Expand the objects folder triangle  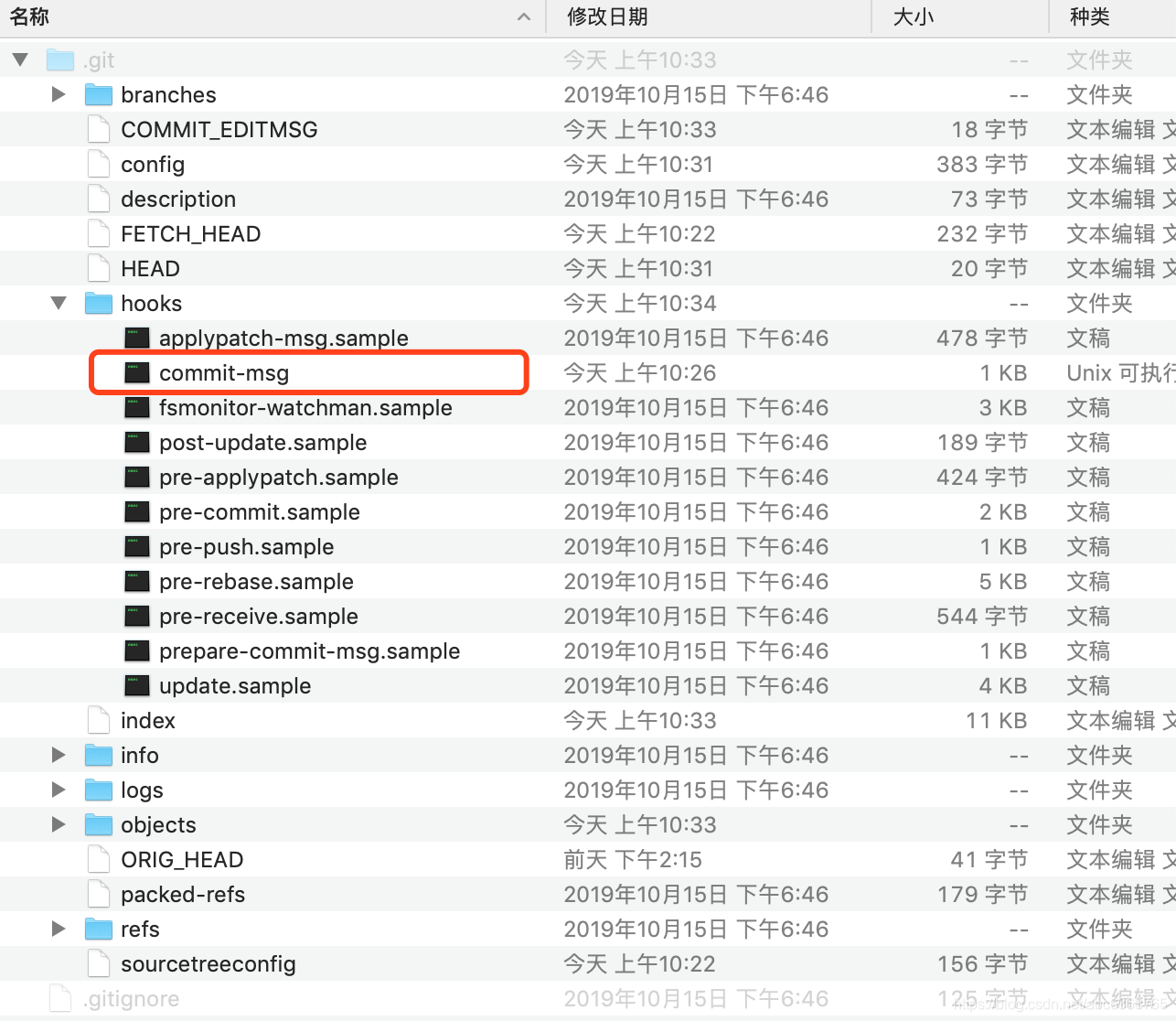59,824
